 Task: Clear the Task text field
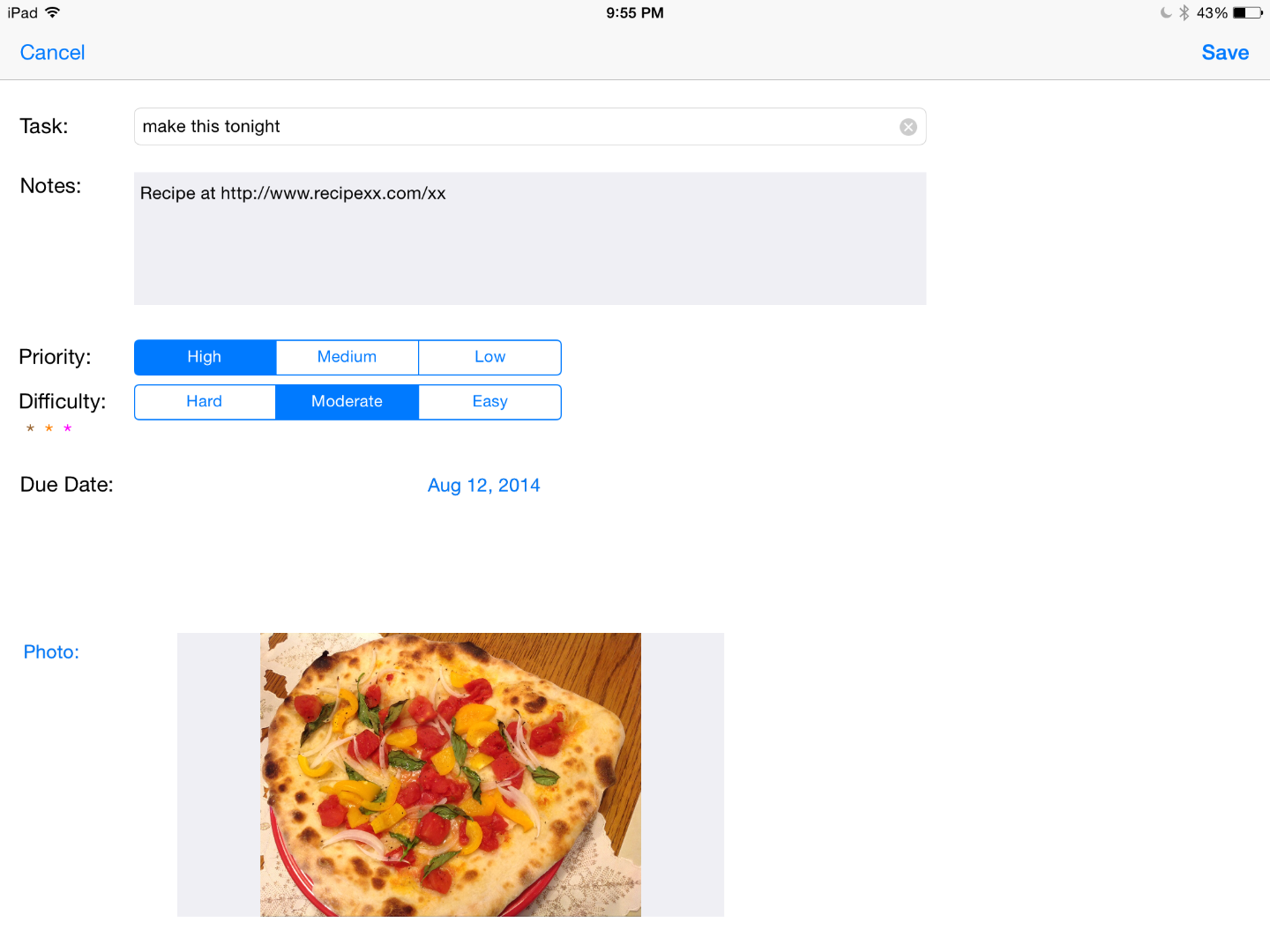click(x=908, y=127)
